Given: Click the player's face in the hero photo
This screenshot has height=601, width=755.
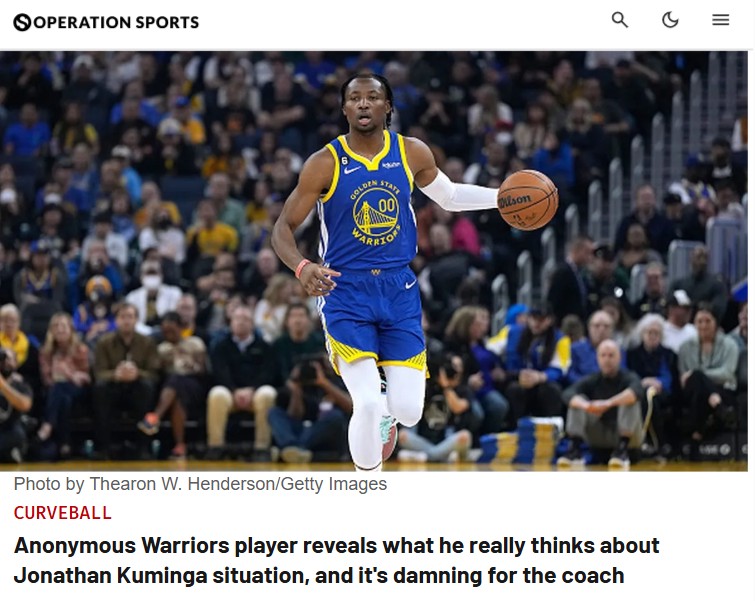Looking at the screenshot, I should (x=367, y=107).
